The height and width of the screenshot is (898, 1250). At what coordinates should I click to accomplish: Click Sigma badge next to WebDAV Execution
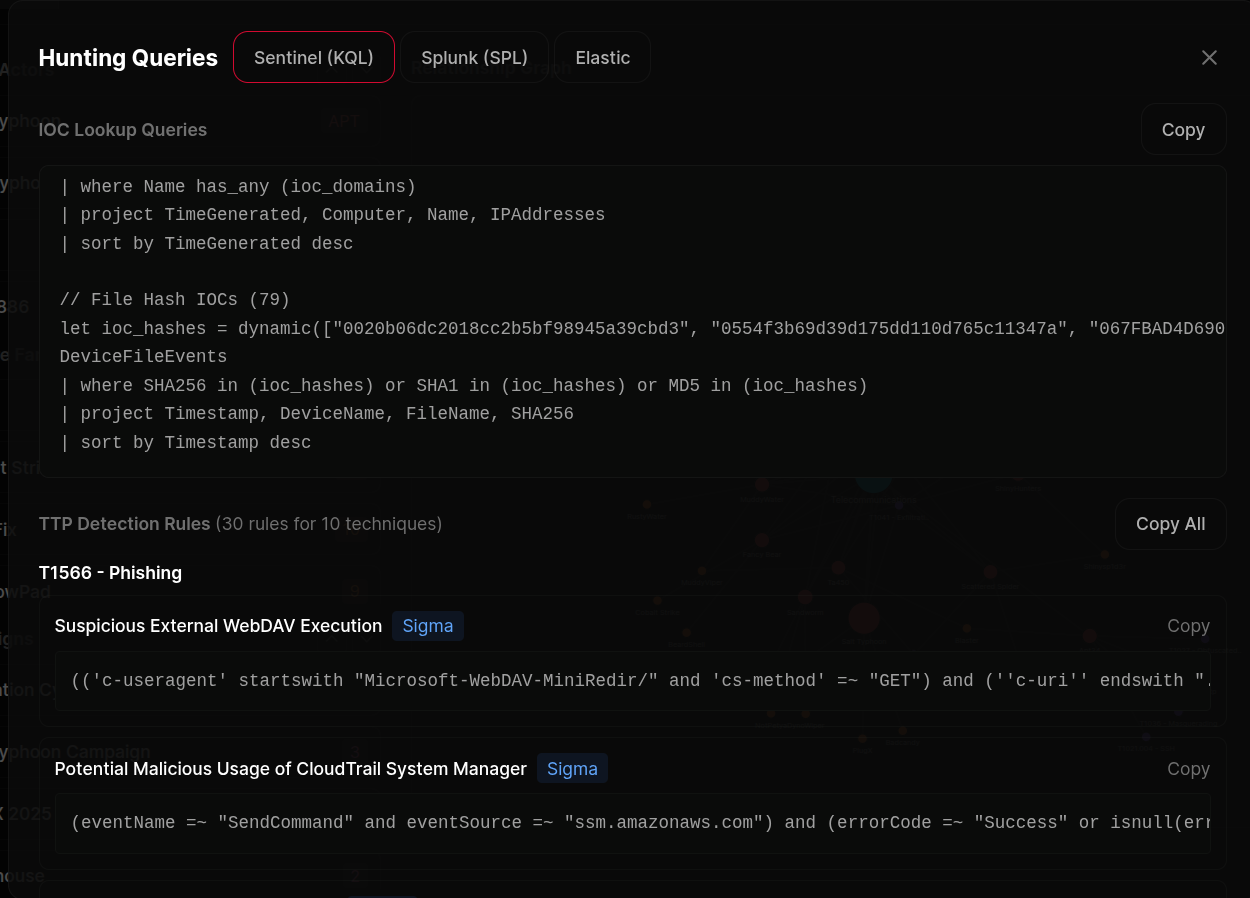point(428,626)
